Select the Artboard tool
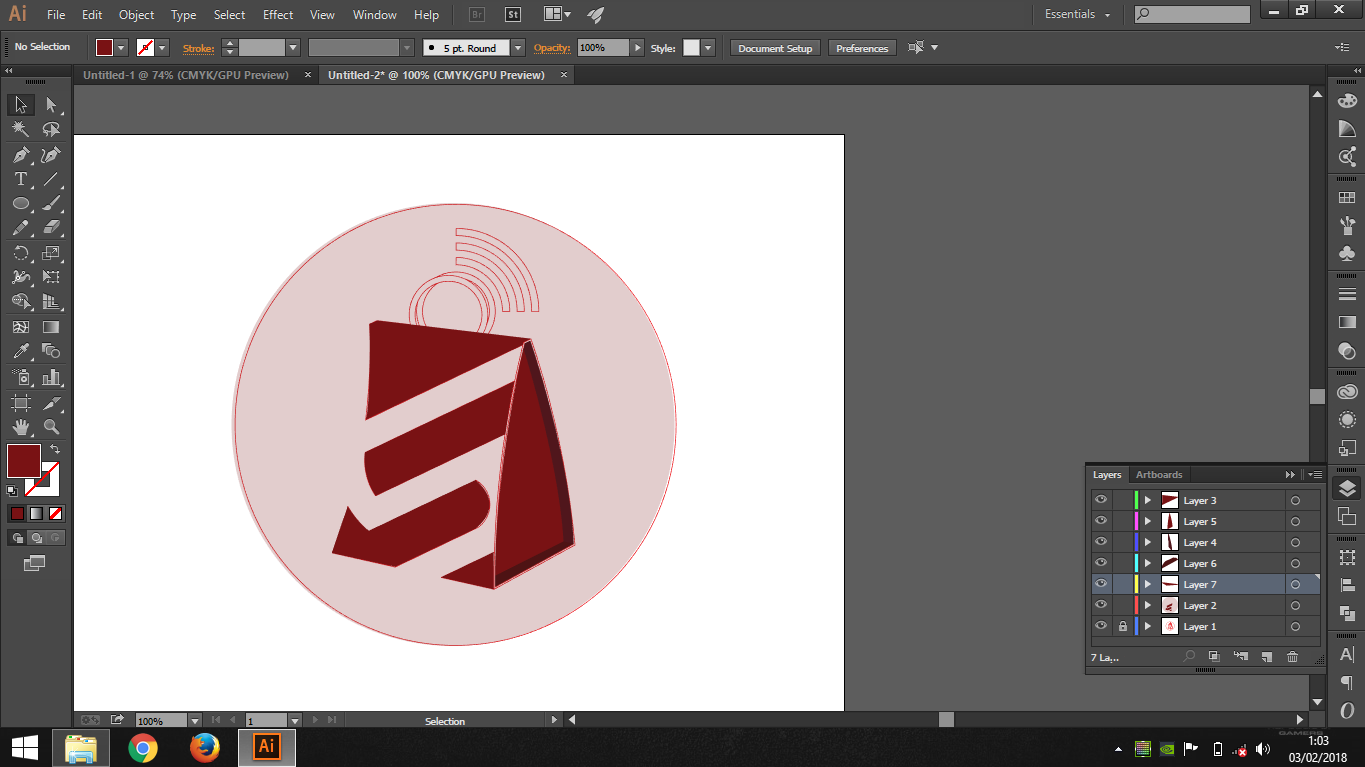1365x767 pixels. pos(21,403)
